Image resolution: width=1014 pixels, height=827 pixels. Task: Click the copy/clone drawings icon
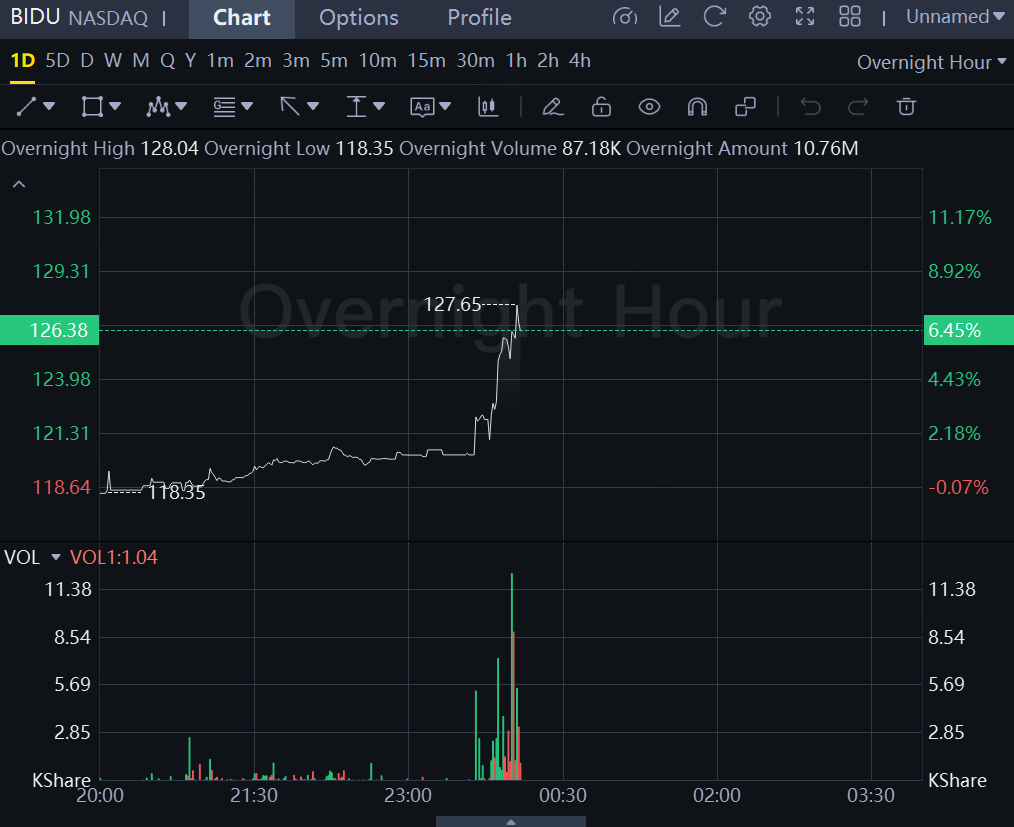pos(745,107)
